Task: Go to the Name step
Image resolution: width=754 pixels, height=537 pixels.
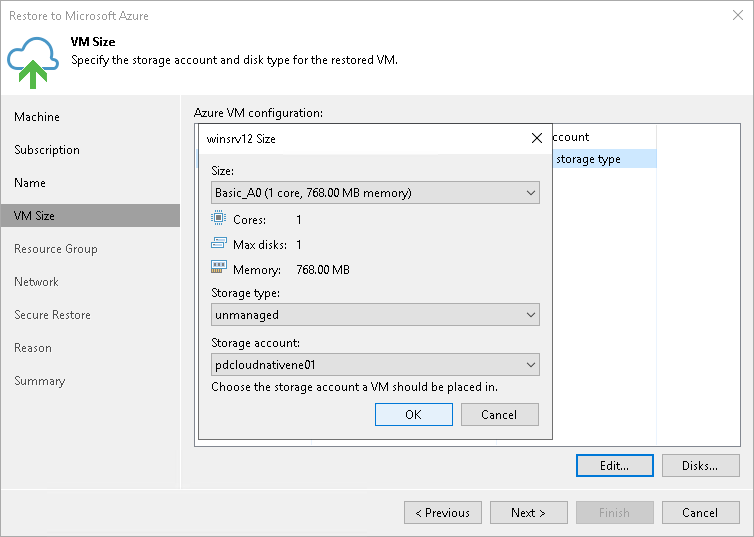Action: (x=30, y=183)
